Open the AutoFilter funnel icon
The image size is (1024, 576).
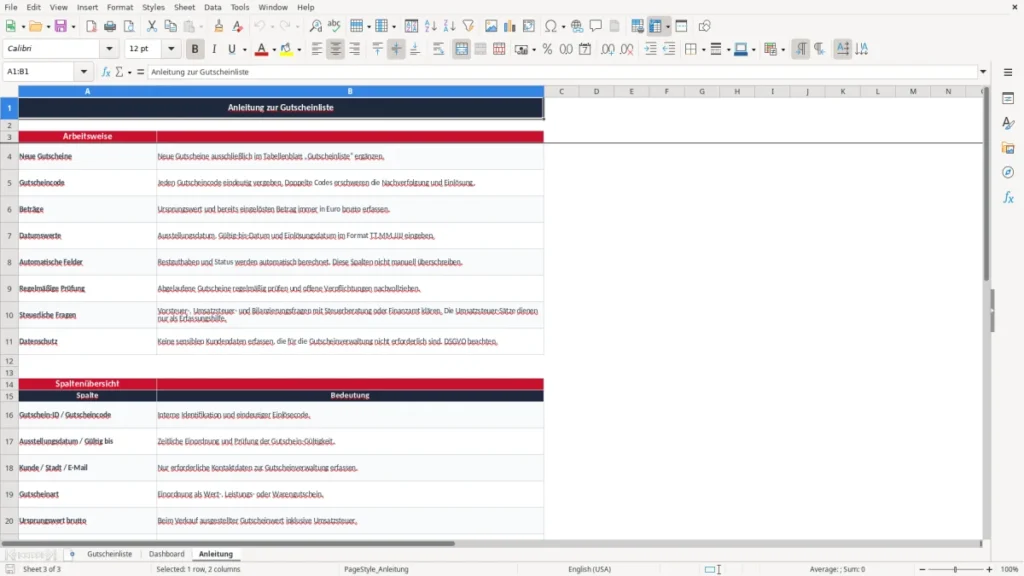468,26
